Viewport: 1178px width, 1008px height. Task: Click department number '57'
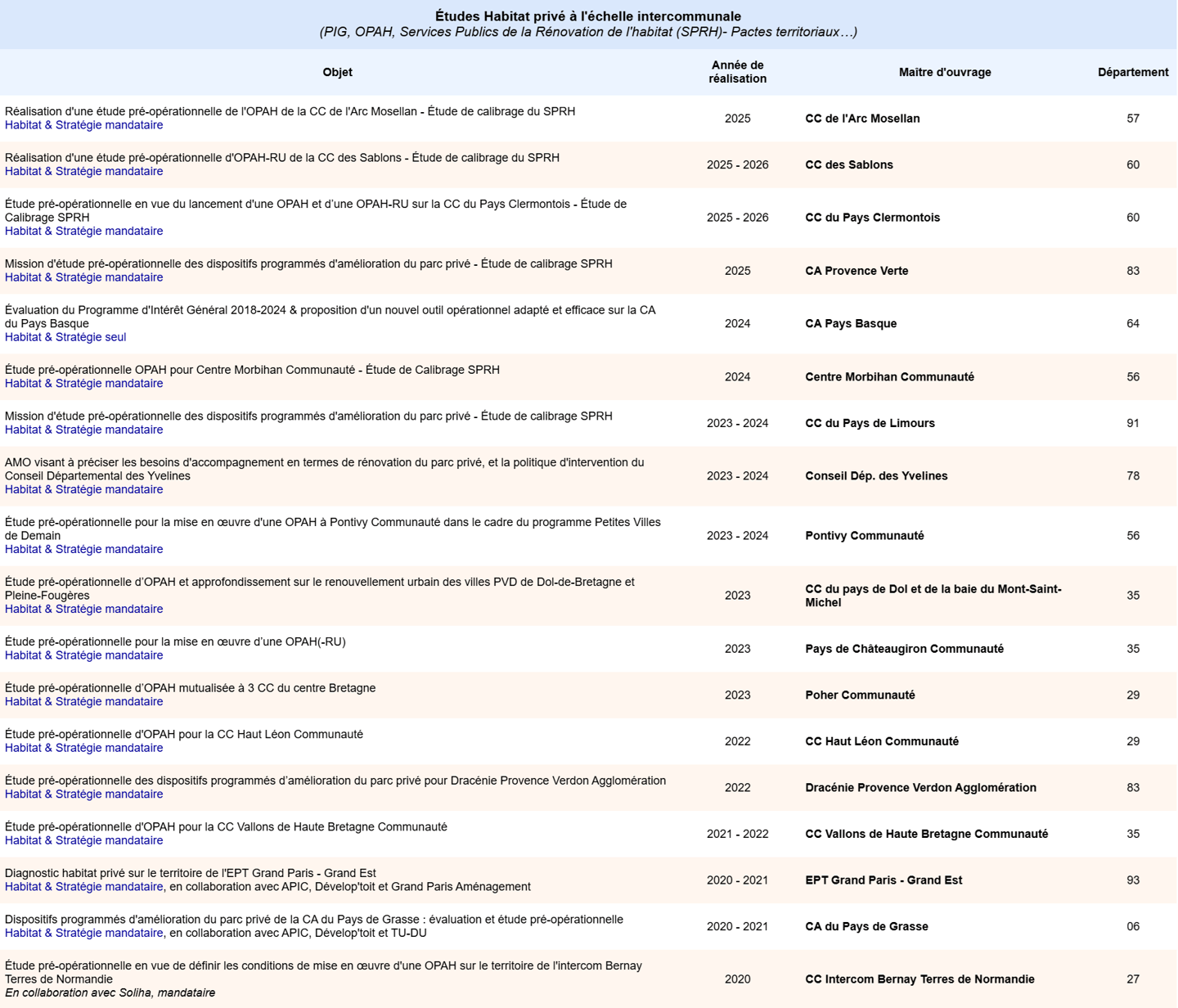[x=1133, y=119]
